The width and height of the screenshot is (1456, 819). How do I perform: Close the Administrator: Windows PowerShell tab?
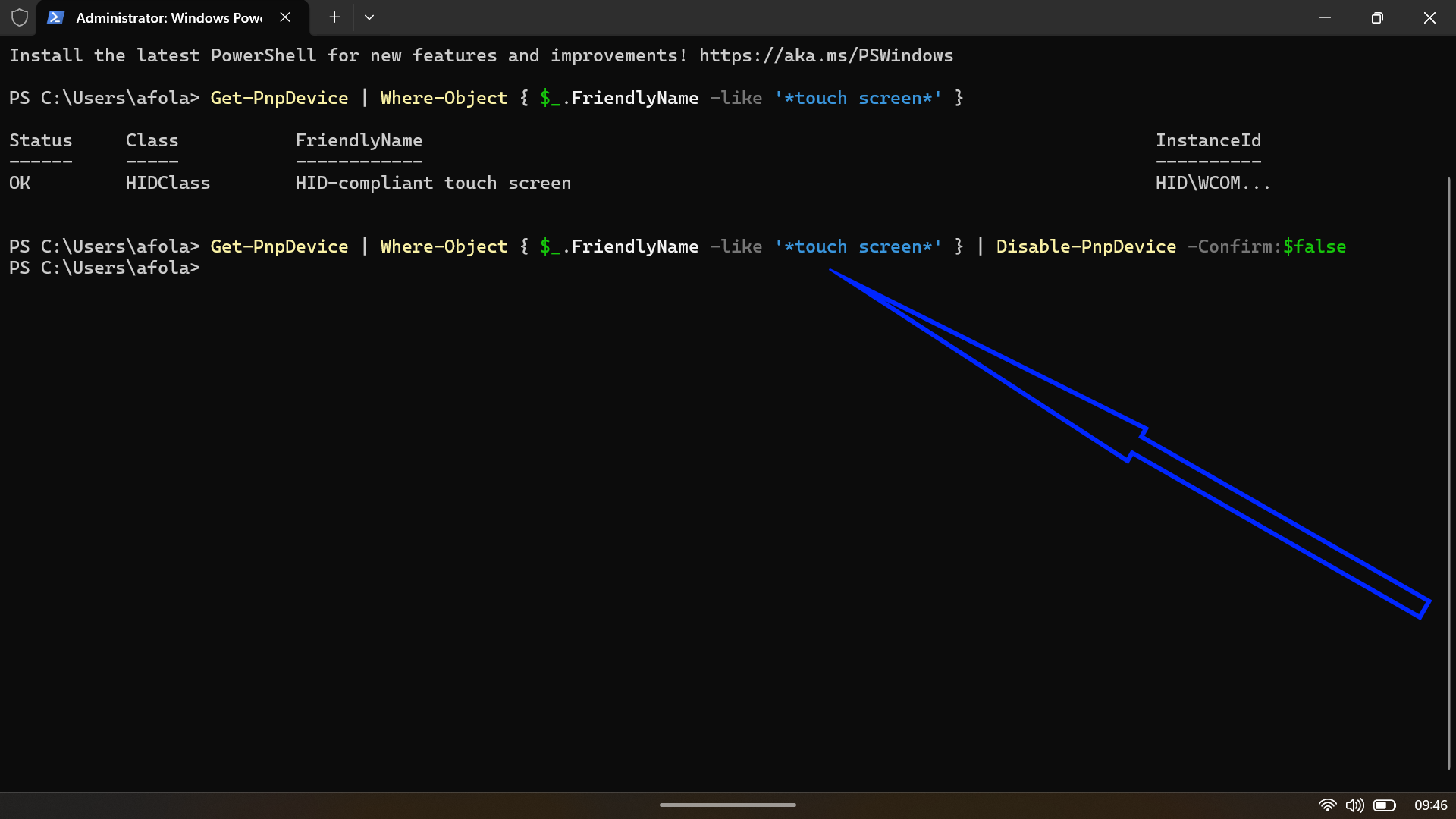285,17
